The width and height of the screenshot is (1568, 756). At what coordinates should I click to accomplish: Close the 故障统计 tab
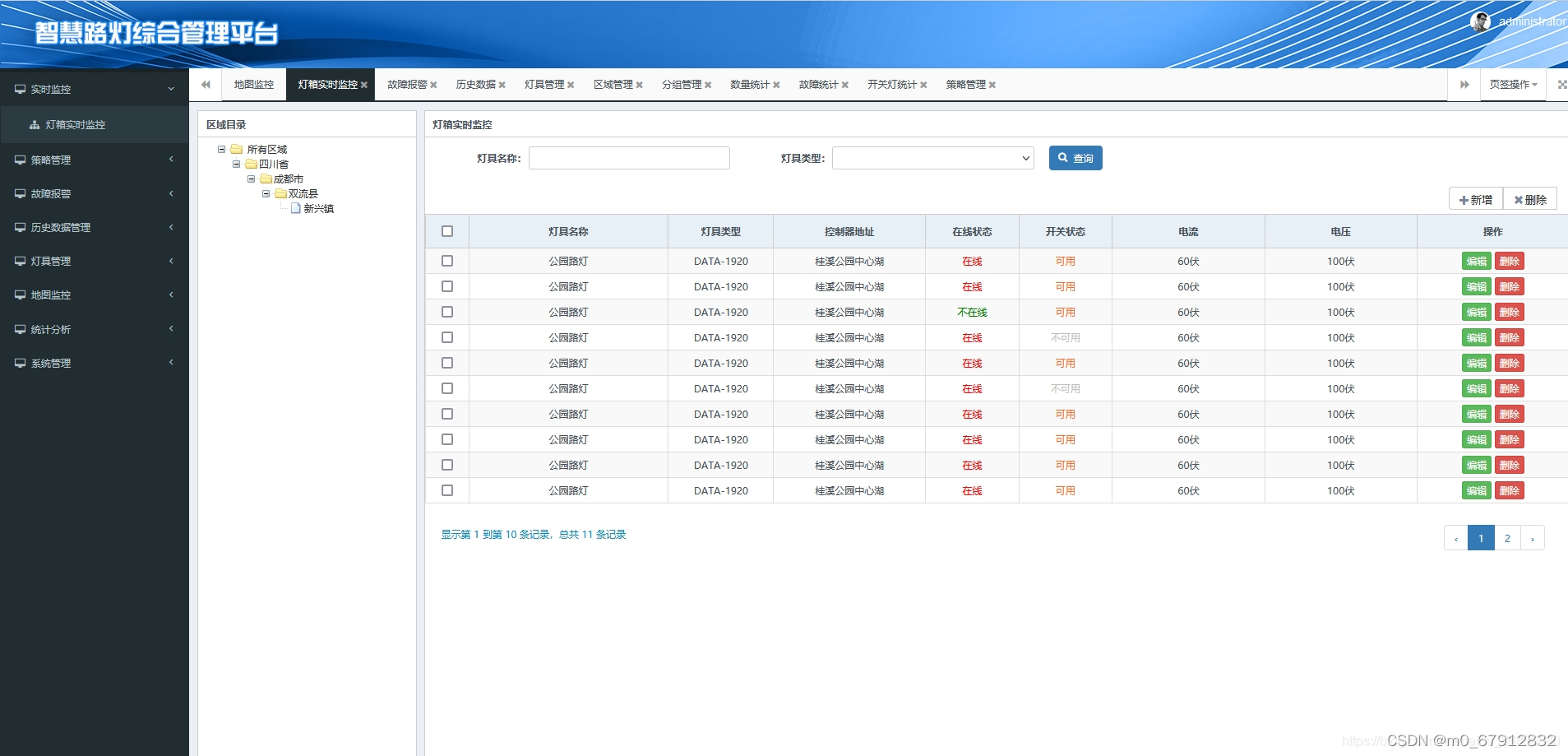click(844, 85)
